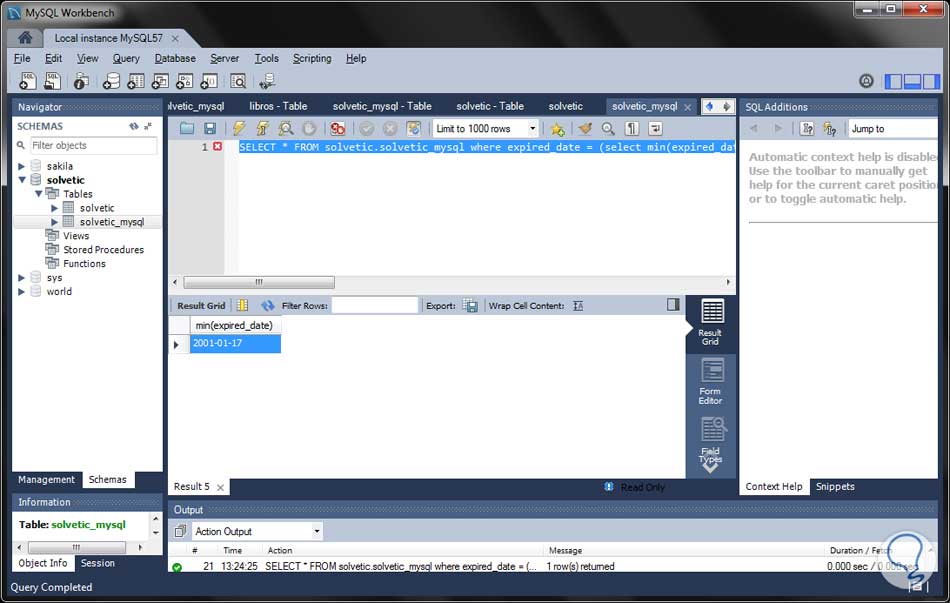Open the Scripting menu
The image size is (950, 603).
(312, 58)
